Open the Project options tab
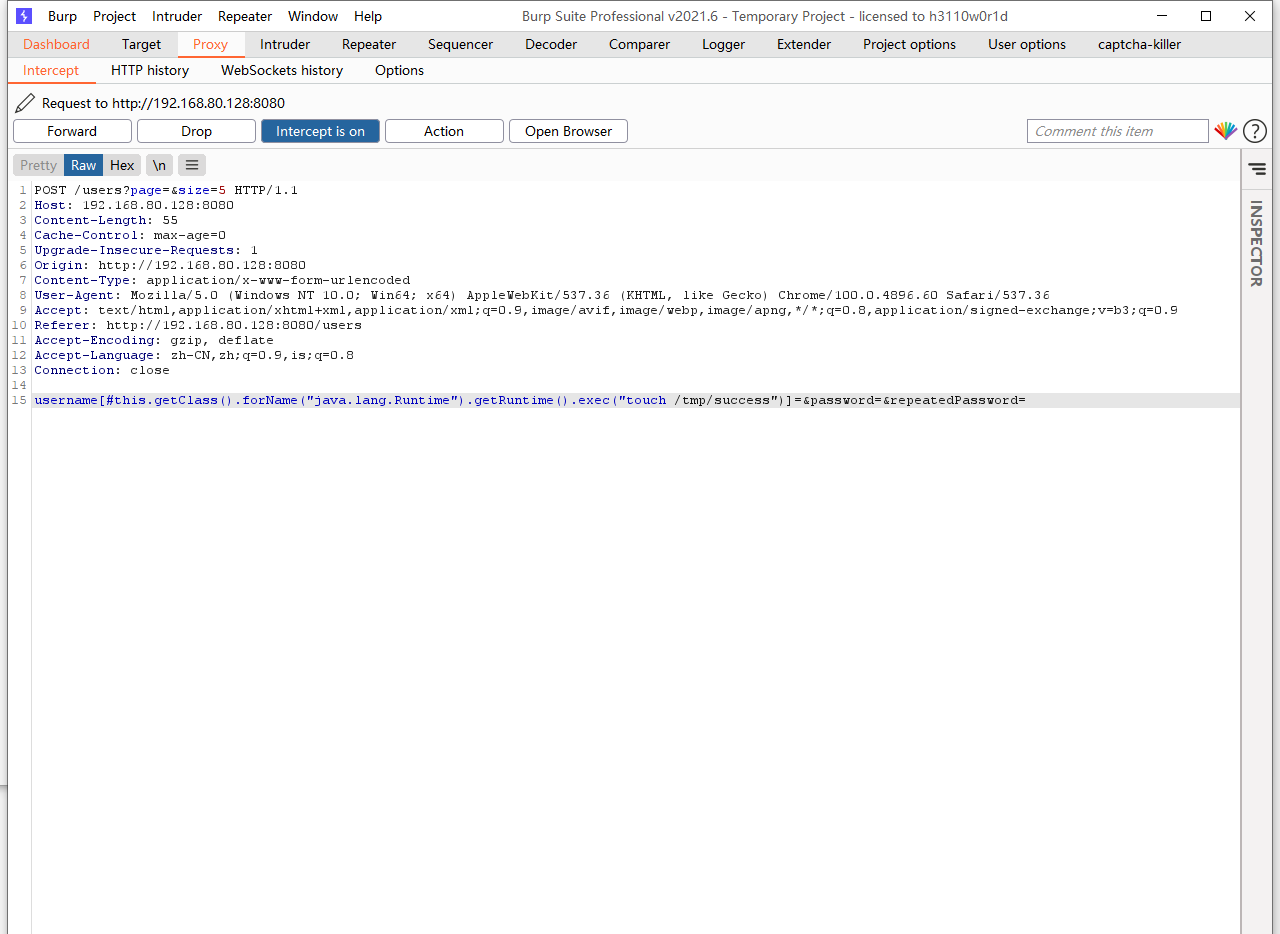Screen dimensions: 1280x934 pos(909,44)
